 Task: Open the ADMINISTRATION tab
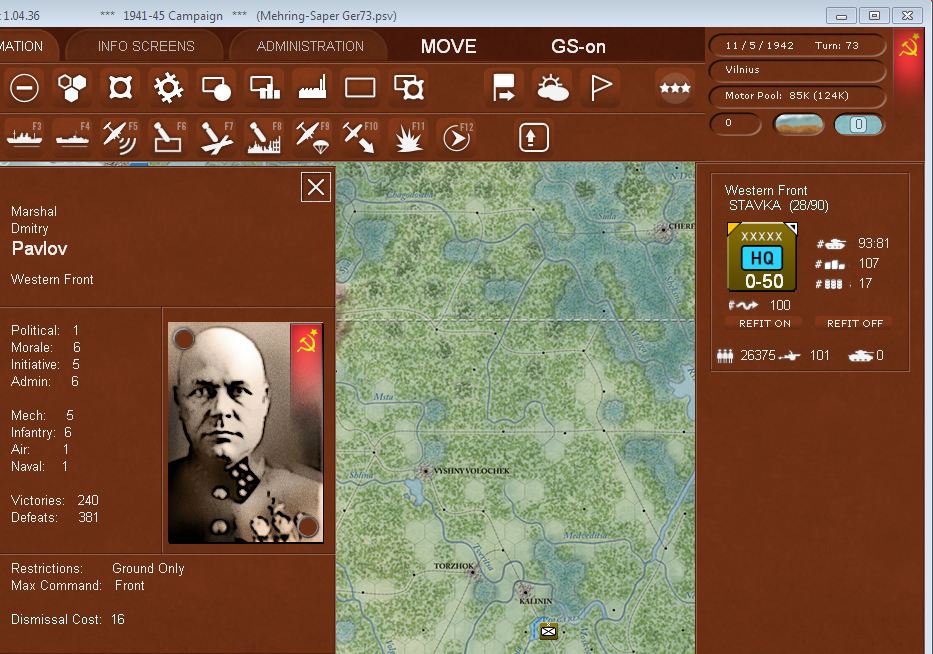click(x=310, y=46)
